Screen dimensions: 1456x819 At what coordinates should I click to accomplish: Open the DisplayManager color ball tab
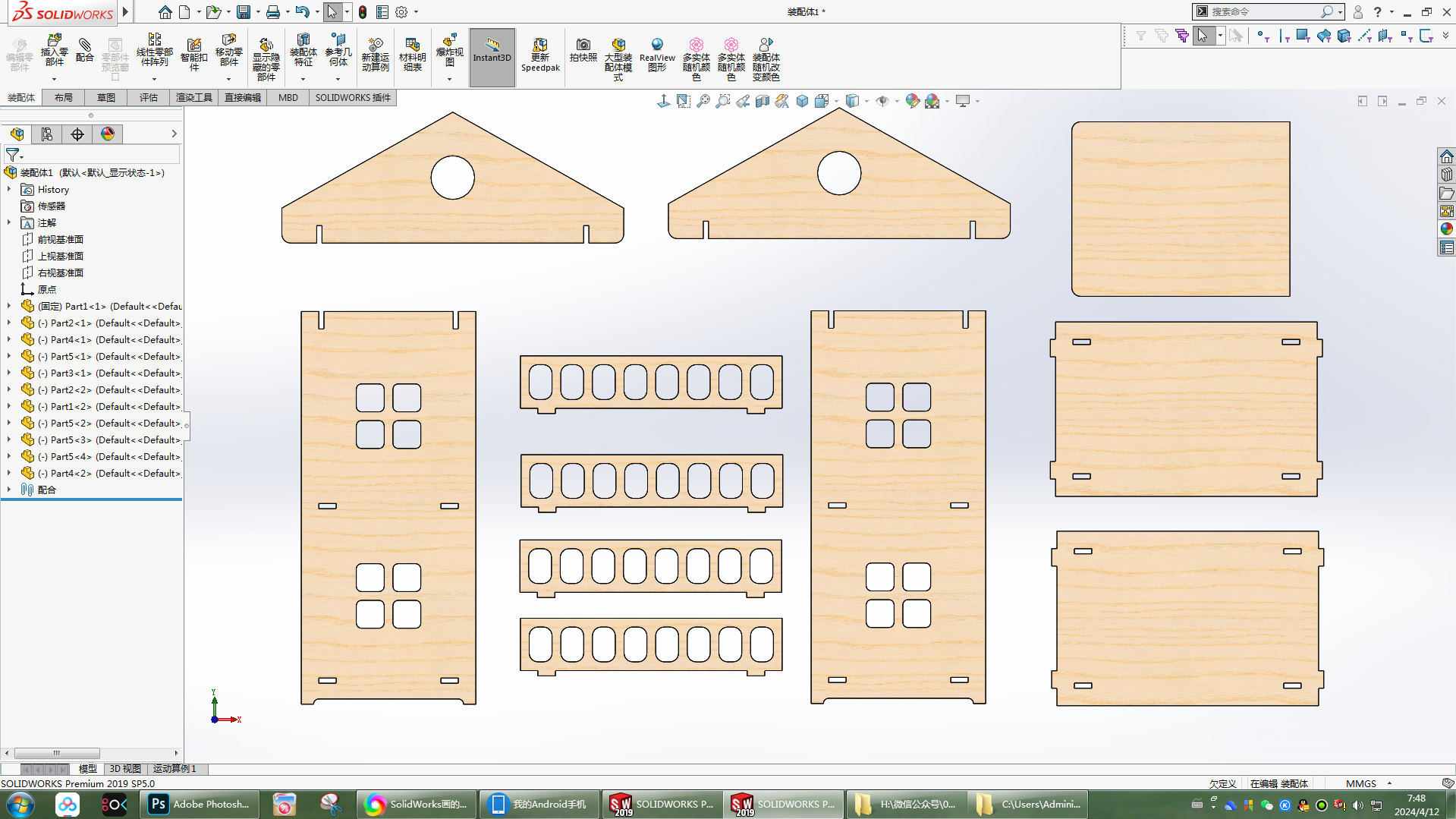coord(108,134)
